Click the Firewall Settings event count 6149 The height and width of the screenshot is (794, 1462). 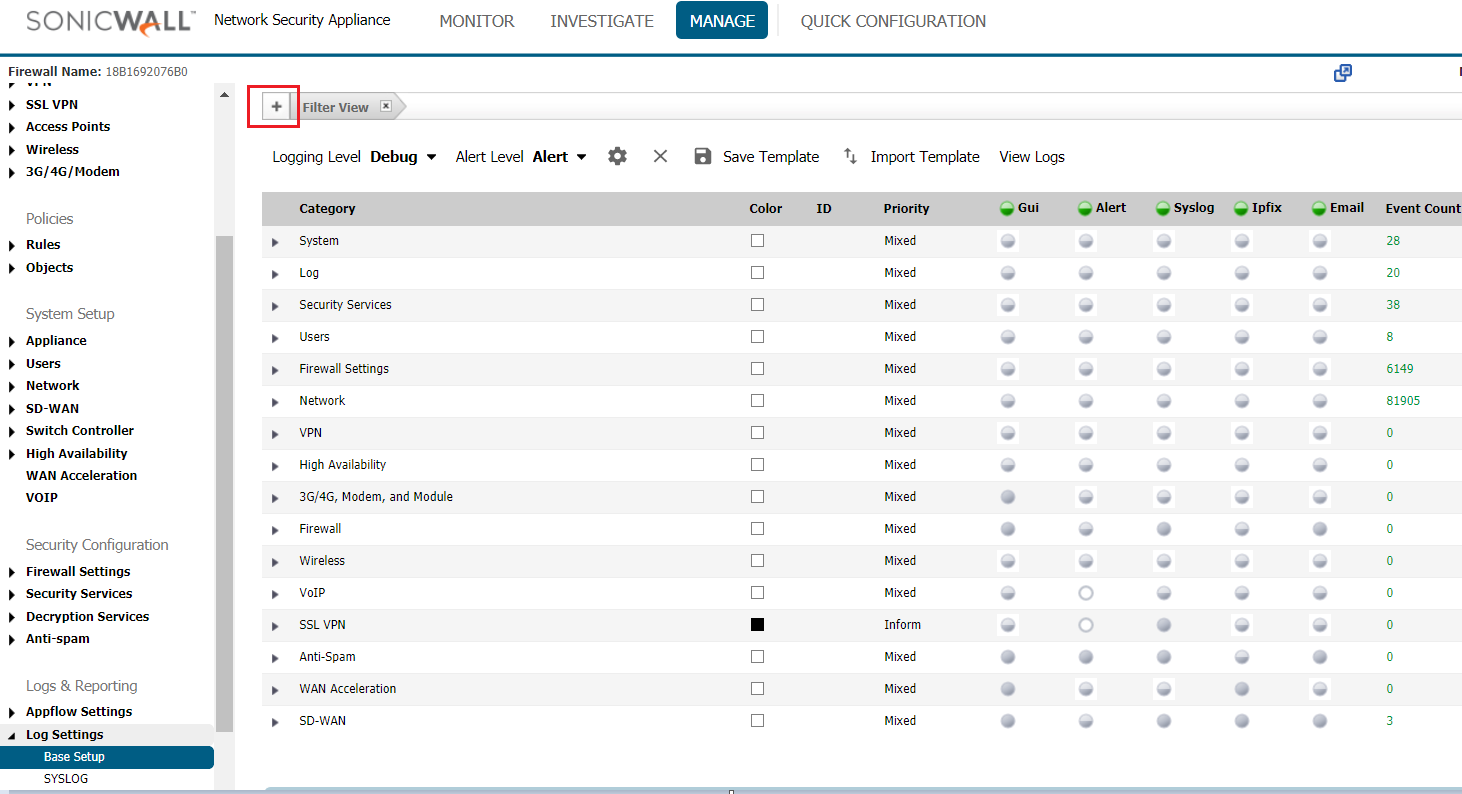[1400, 369]
